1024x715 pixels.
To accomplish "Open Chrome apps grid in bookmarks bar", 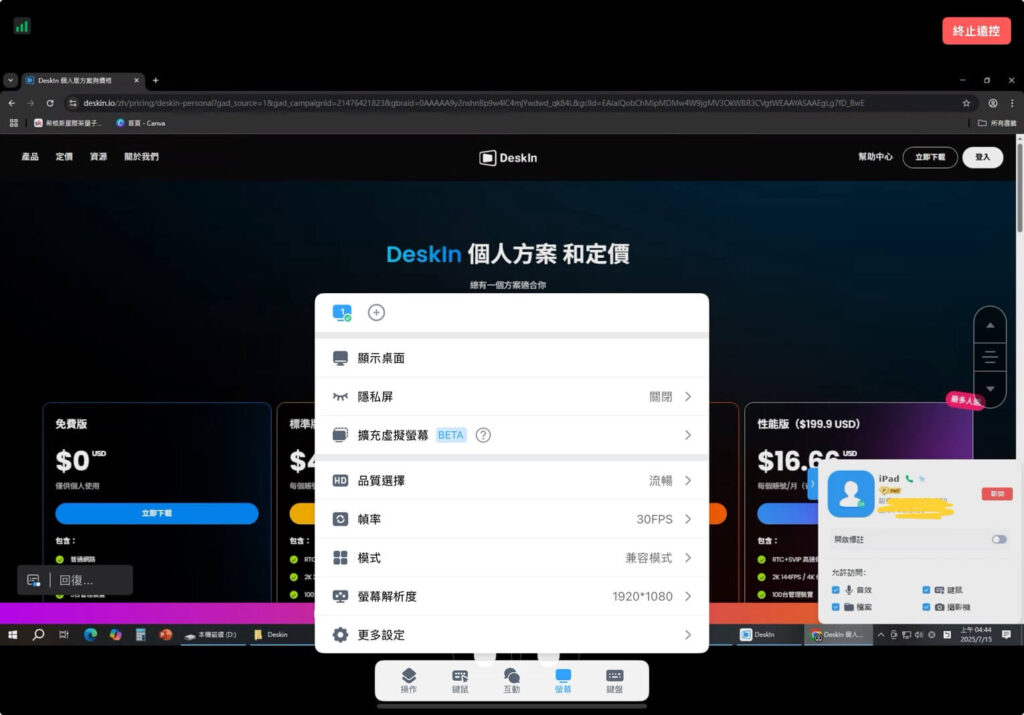I will pos(14,123).
